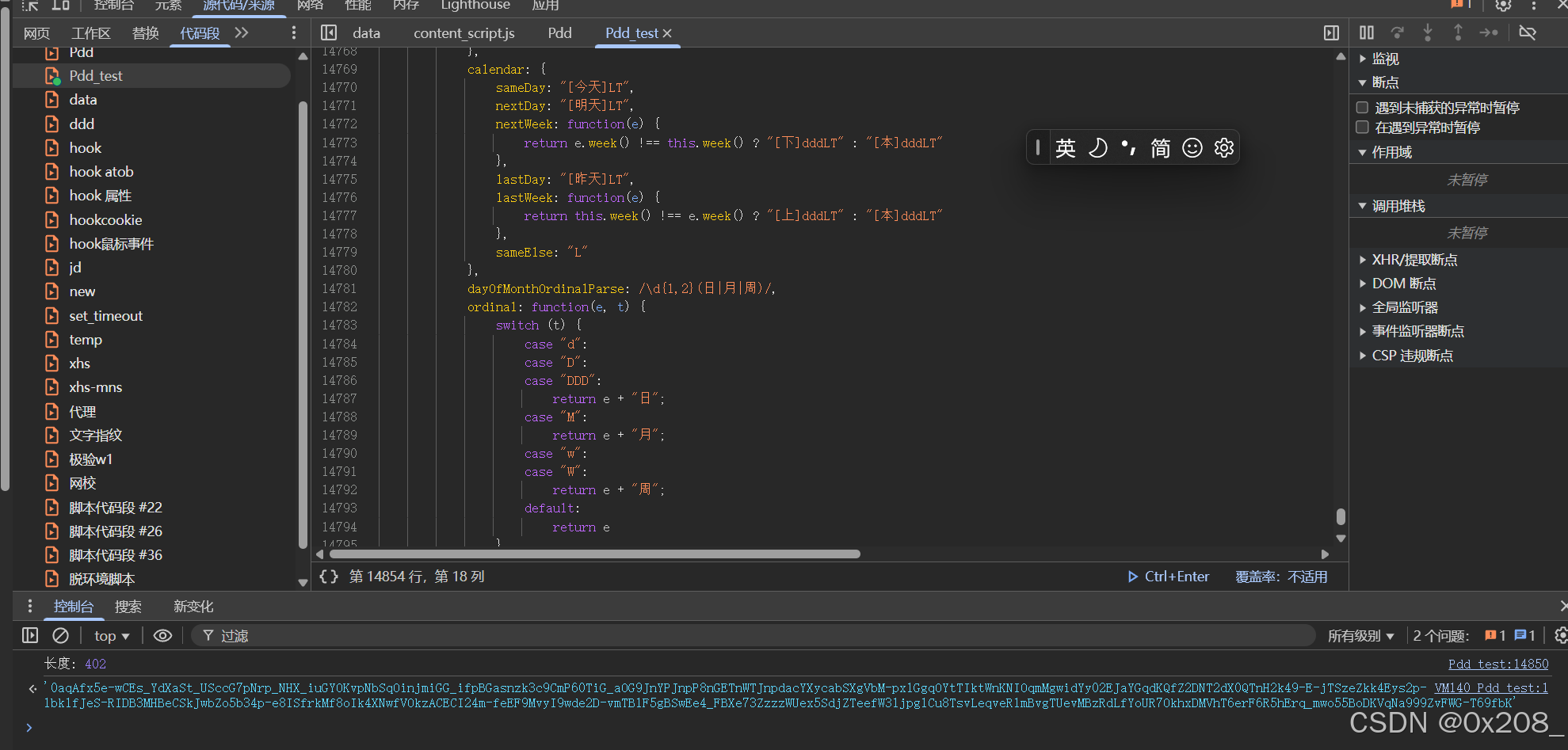Open IME emoji panel
This screenshot has width=1568, height=750.
[x=1192, y=148]
